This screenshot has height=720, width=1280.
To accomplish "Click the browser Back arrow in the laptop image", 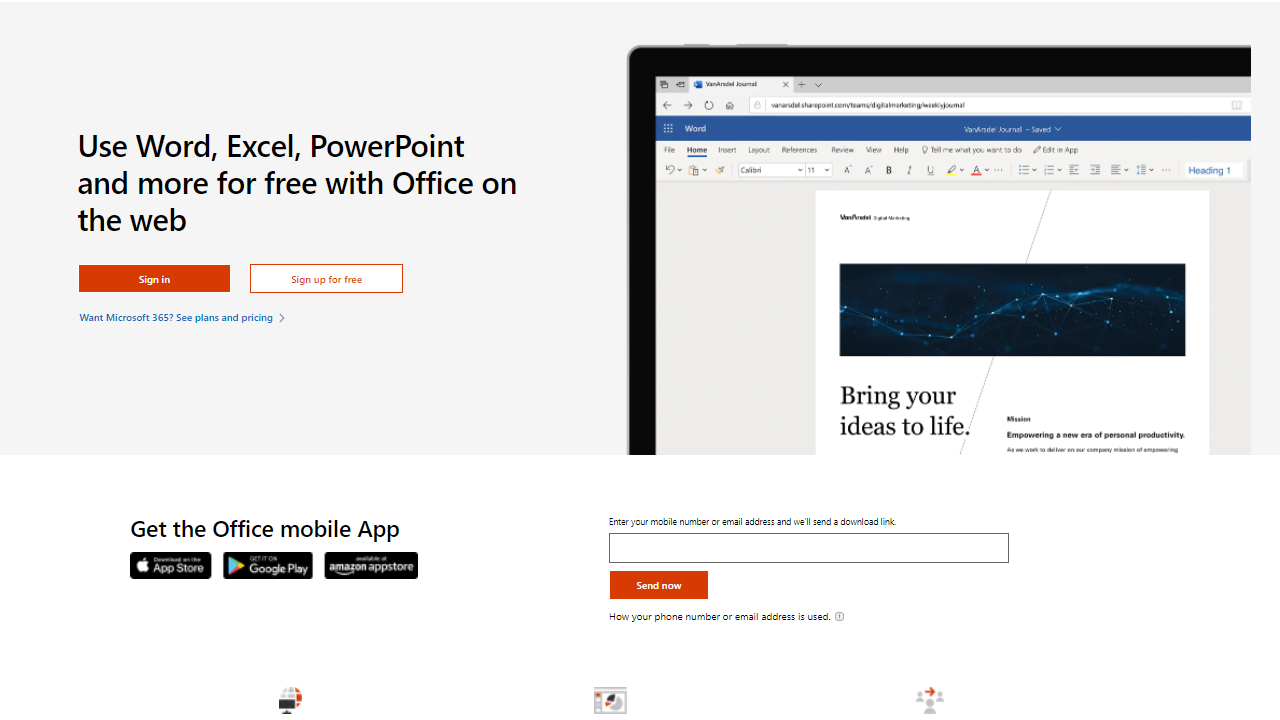I will pyautogui.click(x=667, y=105).
